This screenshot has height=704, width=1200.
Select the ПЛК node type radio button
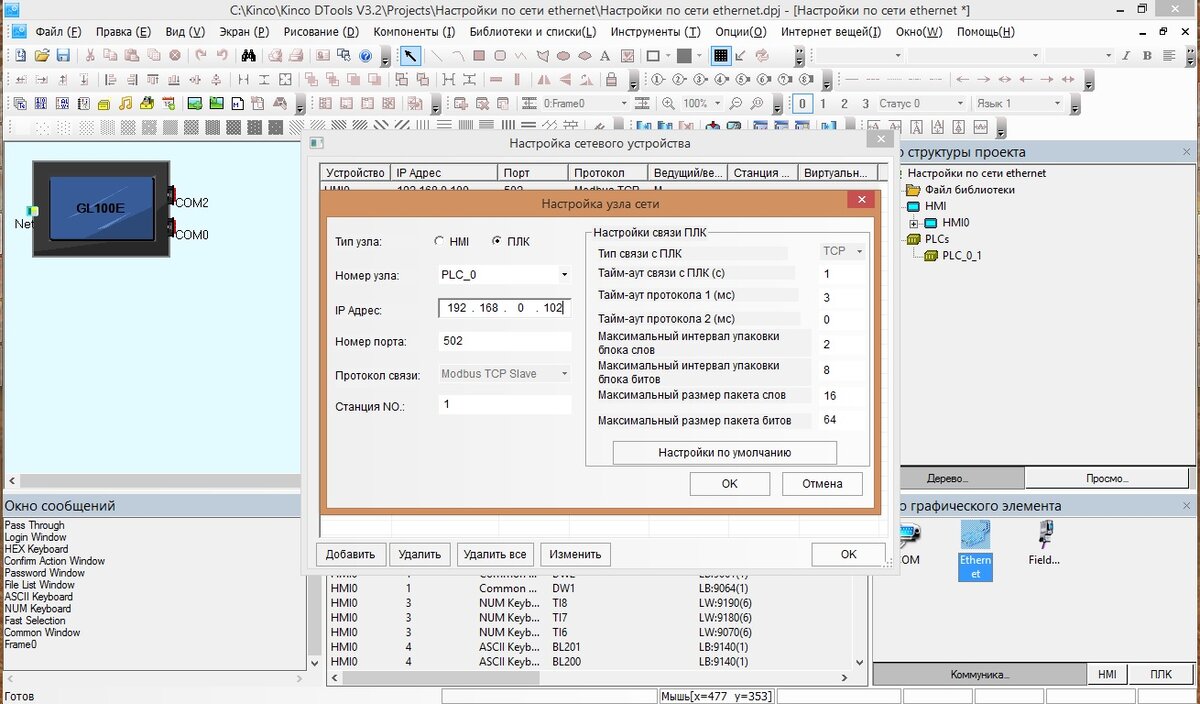tap(497, 241)
